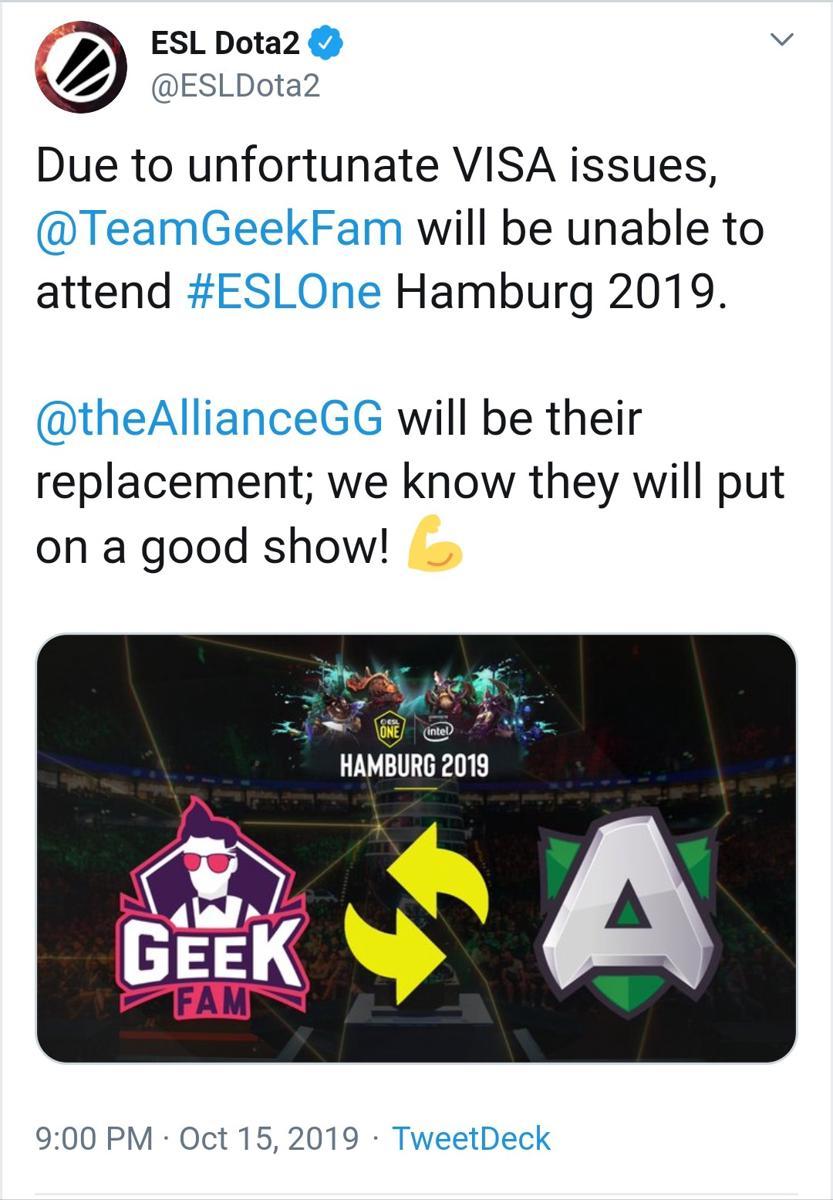Follow the #ESLOne hashtag link
The image size is (833, 1200).
[284, 293]
